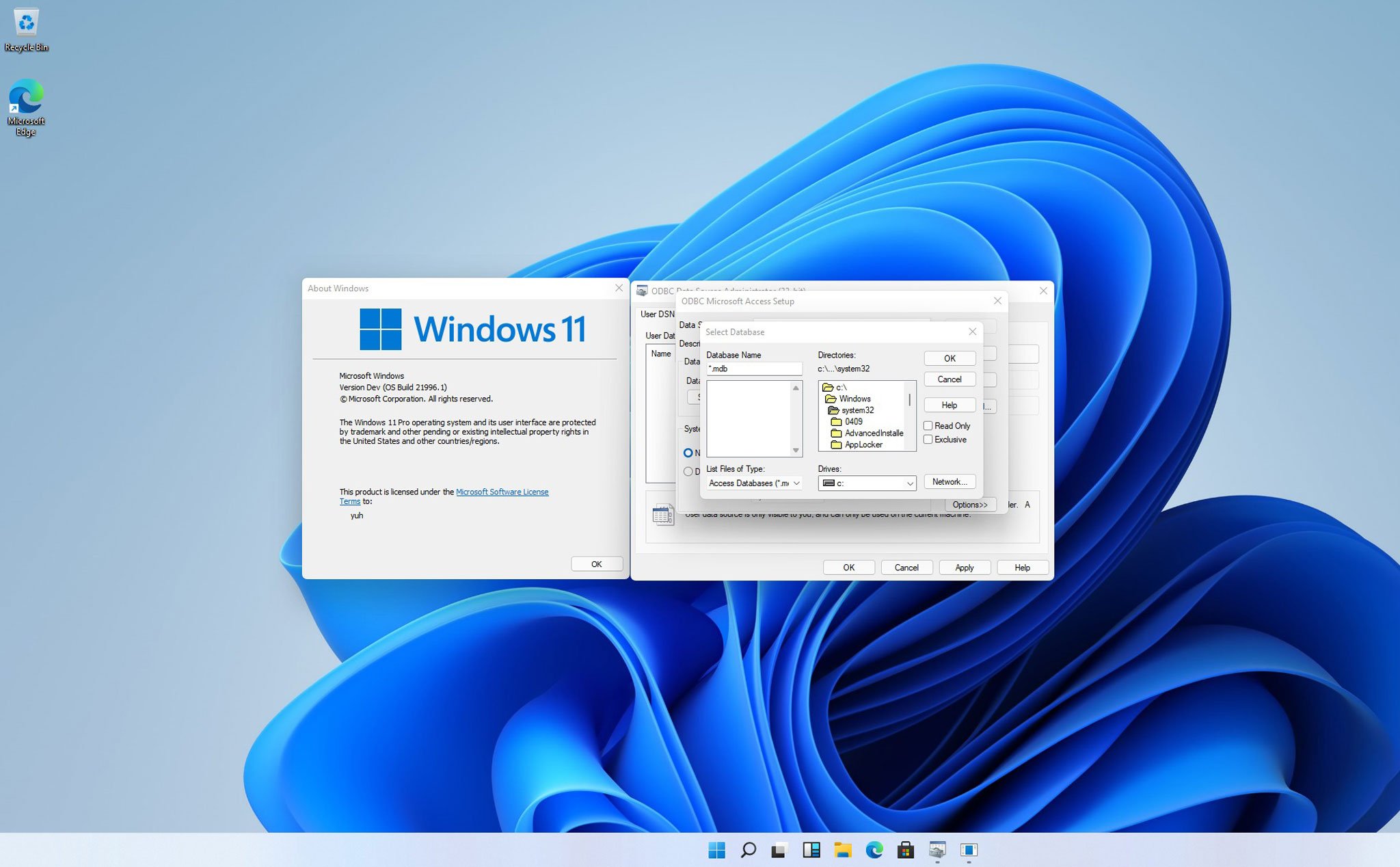Open the Recycle Bin on the desktop

pyautogui.click(x=26, y=23)
